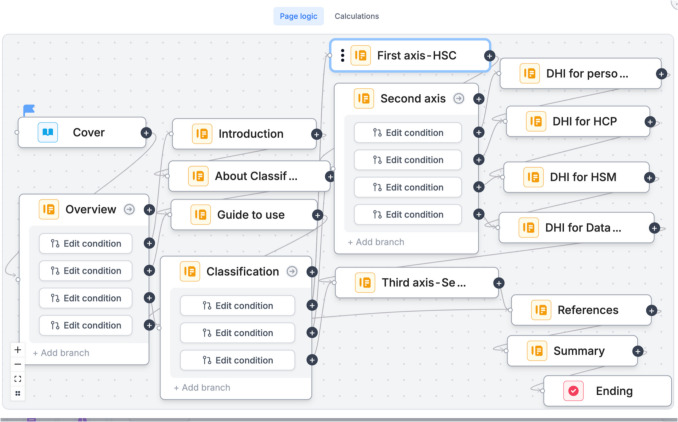Add branch in the Classification node
The height and width of the screenshot is (422, 678).
click(202, 388)
